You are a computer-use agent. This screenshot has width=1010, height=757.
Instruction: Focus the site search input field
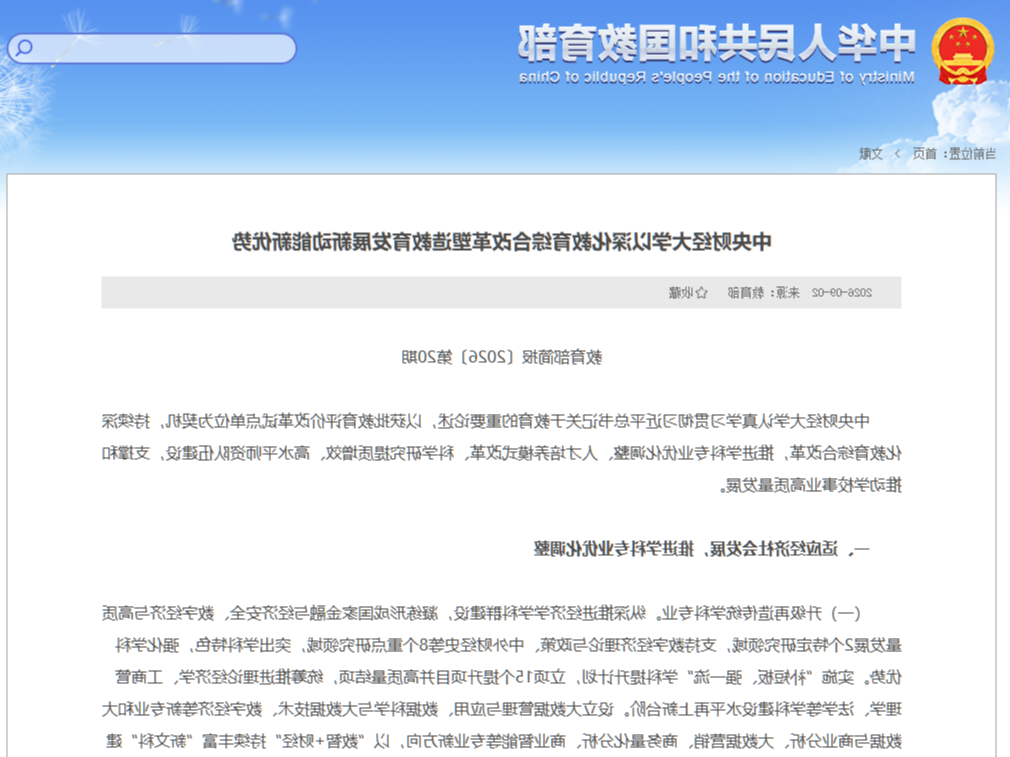[152, 48]
